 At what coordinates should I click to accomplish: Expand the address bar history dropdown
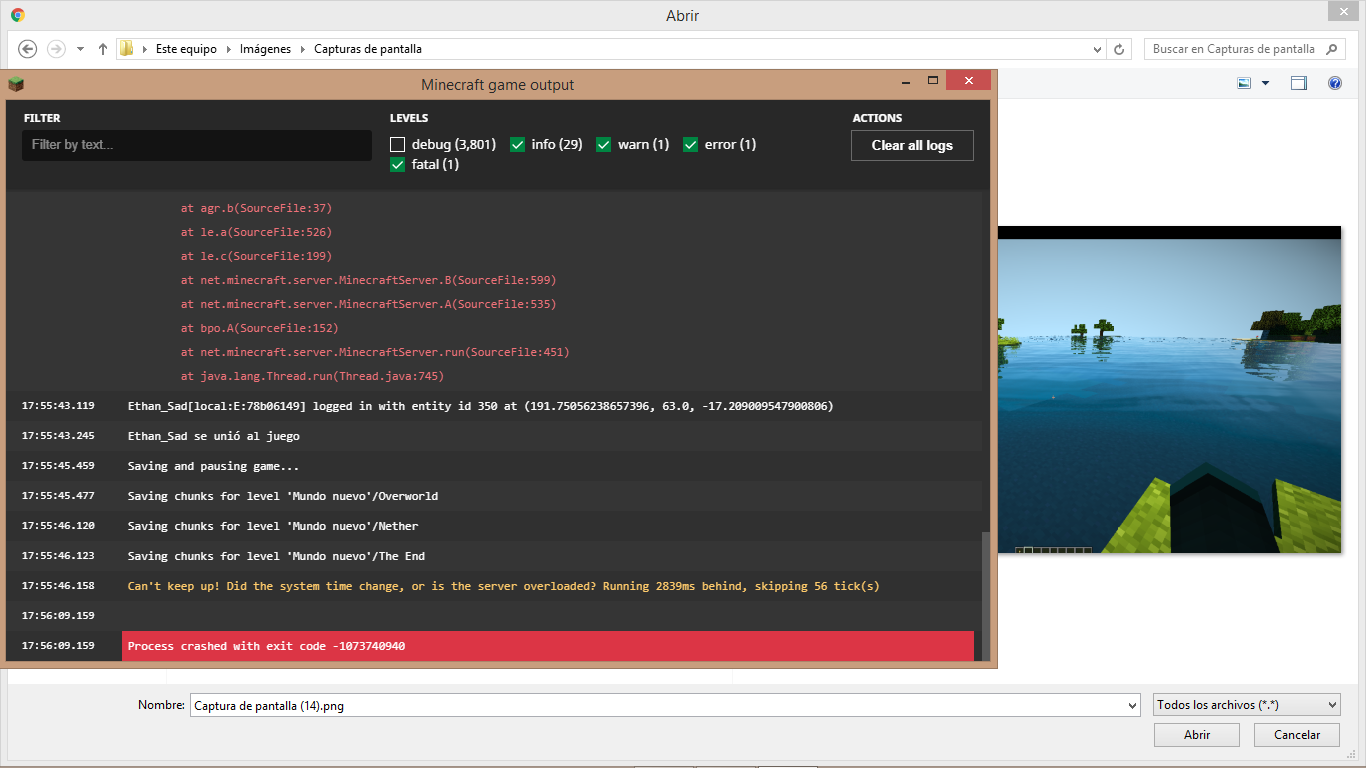coord(1098,49)
